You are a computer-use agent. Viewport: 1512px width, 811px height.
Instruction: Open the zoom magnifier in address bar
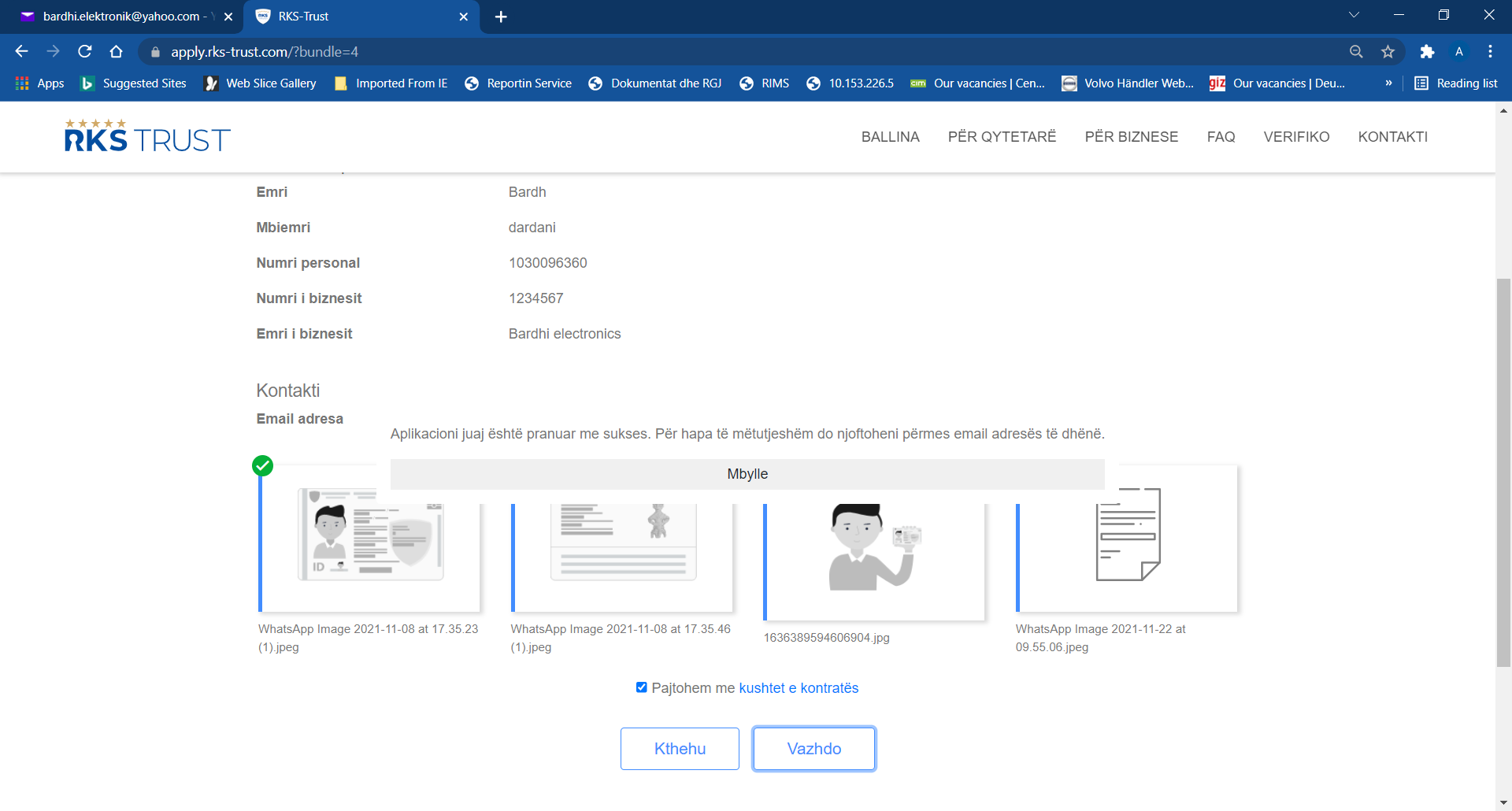coord(1356,51)
